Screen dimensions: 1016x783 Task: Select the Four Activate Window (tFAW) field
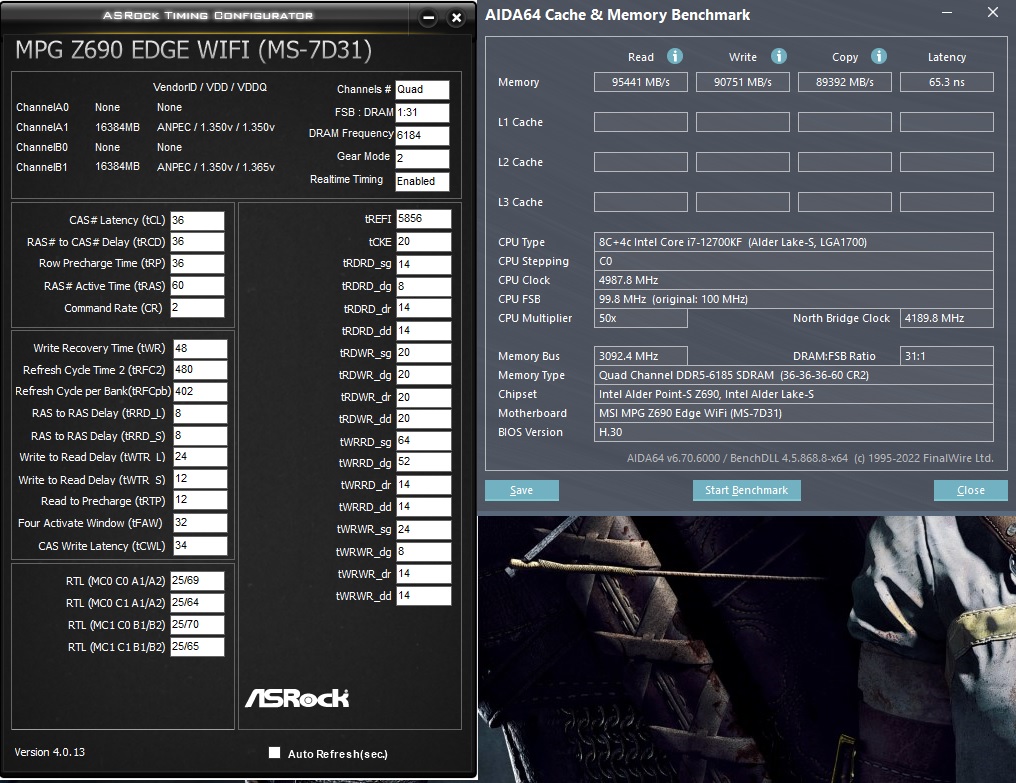200,523
